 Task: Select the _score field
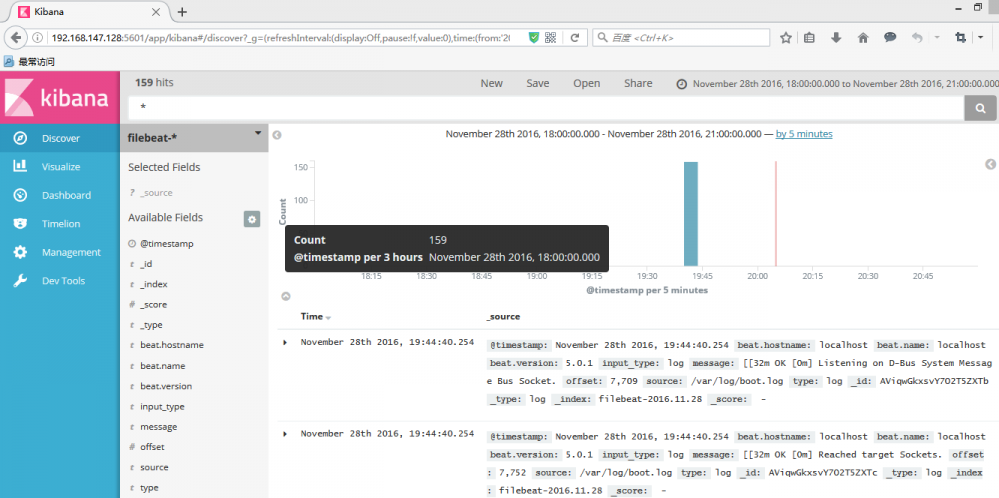click(x=154, y=304)
